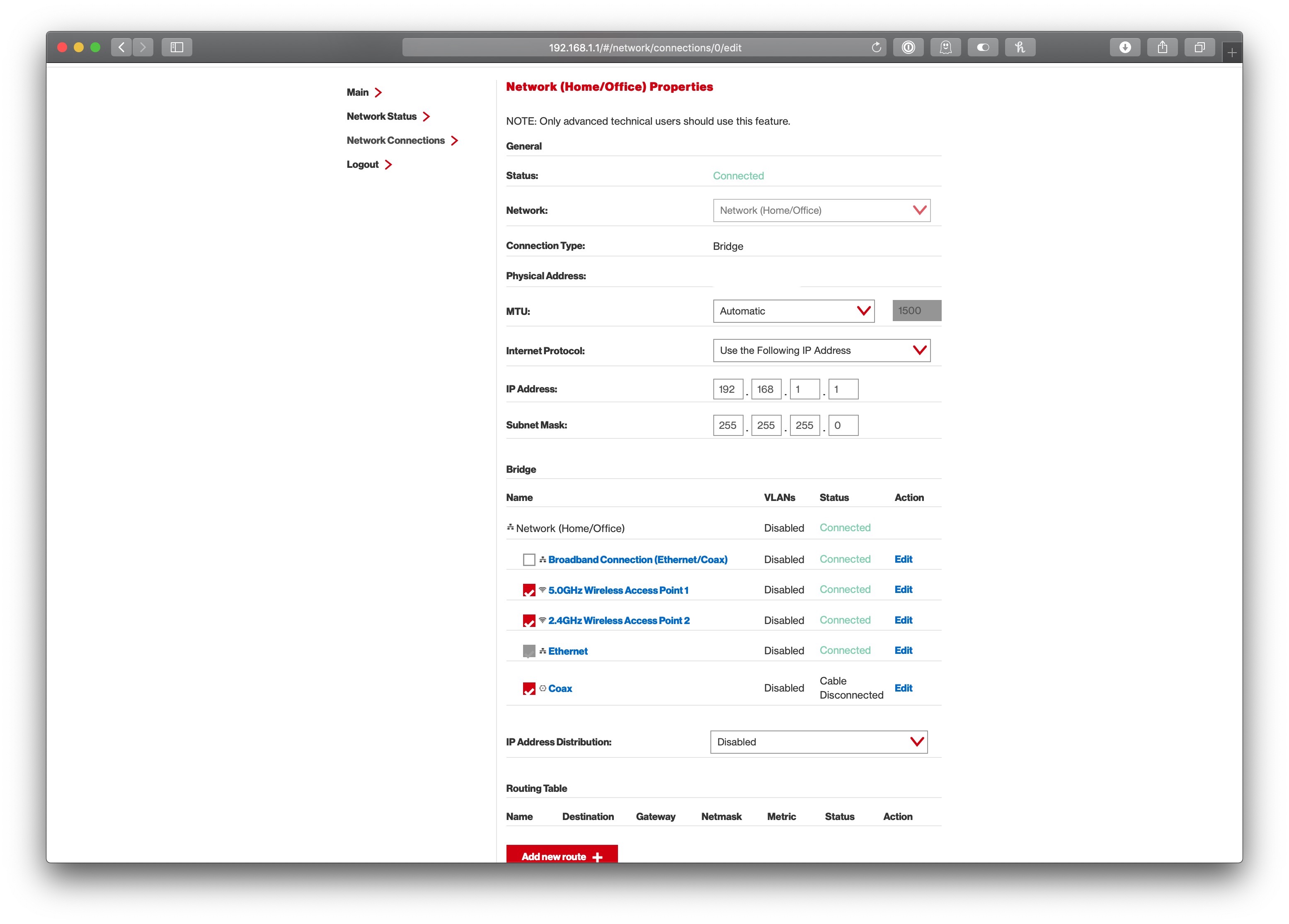Viewport: 1289px width, 924px height.
Task: Expand the MTU Automatic dropdown
Action: tap(793, 311)
